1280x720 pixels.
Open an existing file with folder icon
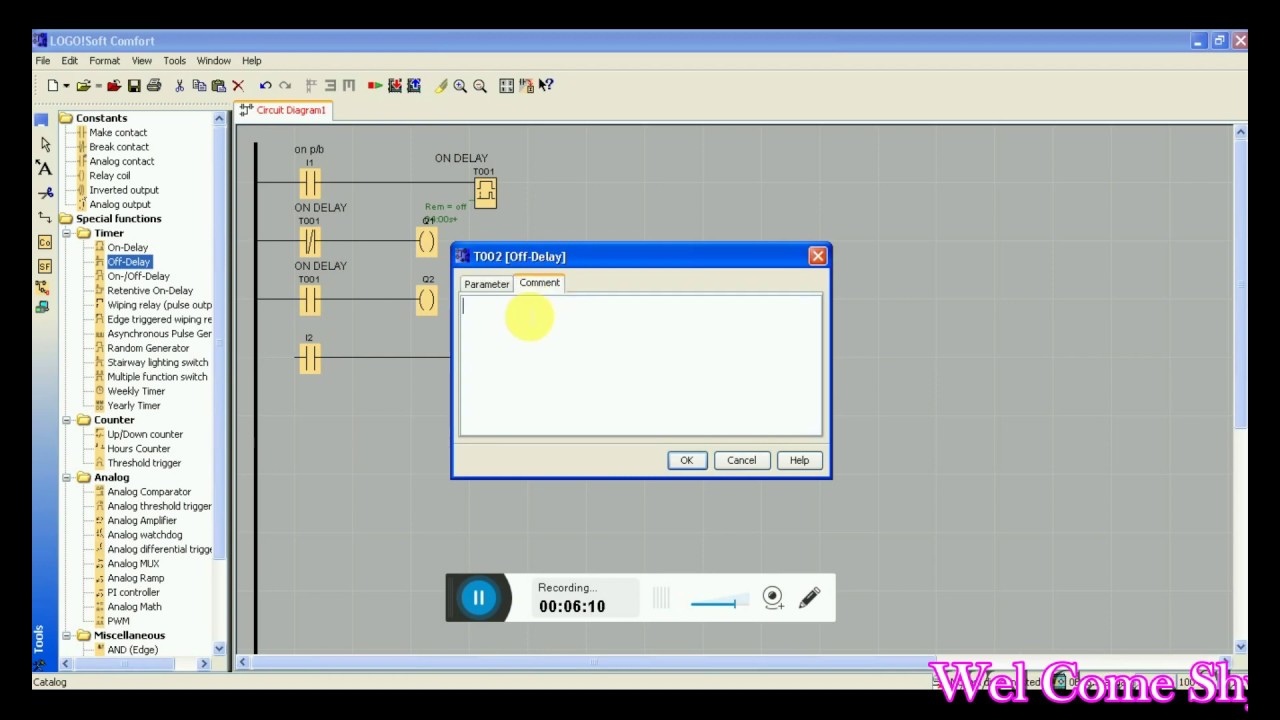[x=83, y=86]
